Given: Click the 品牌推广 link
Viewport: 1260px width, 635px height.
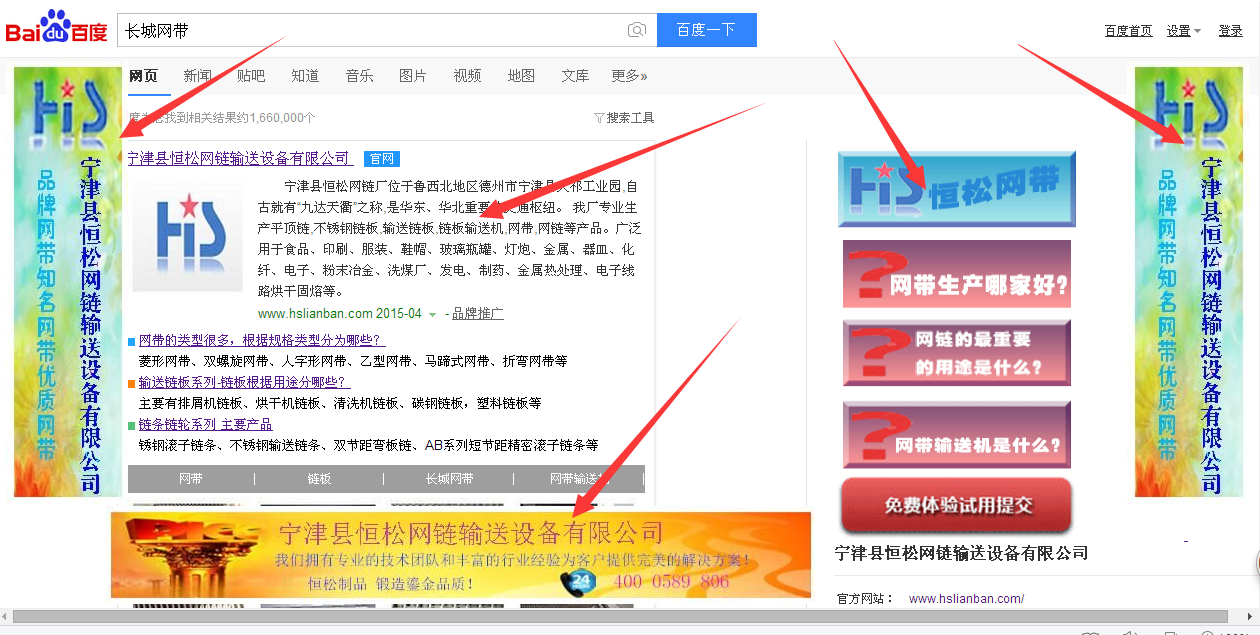Looking at the screenshot, I should coord(477,314).
